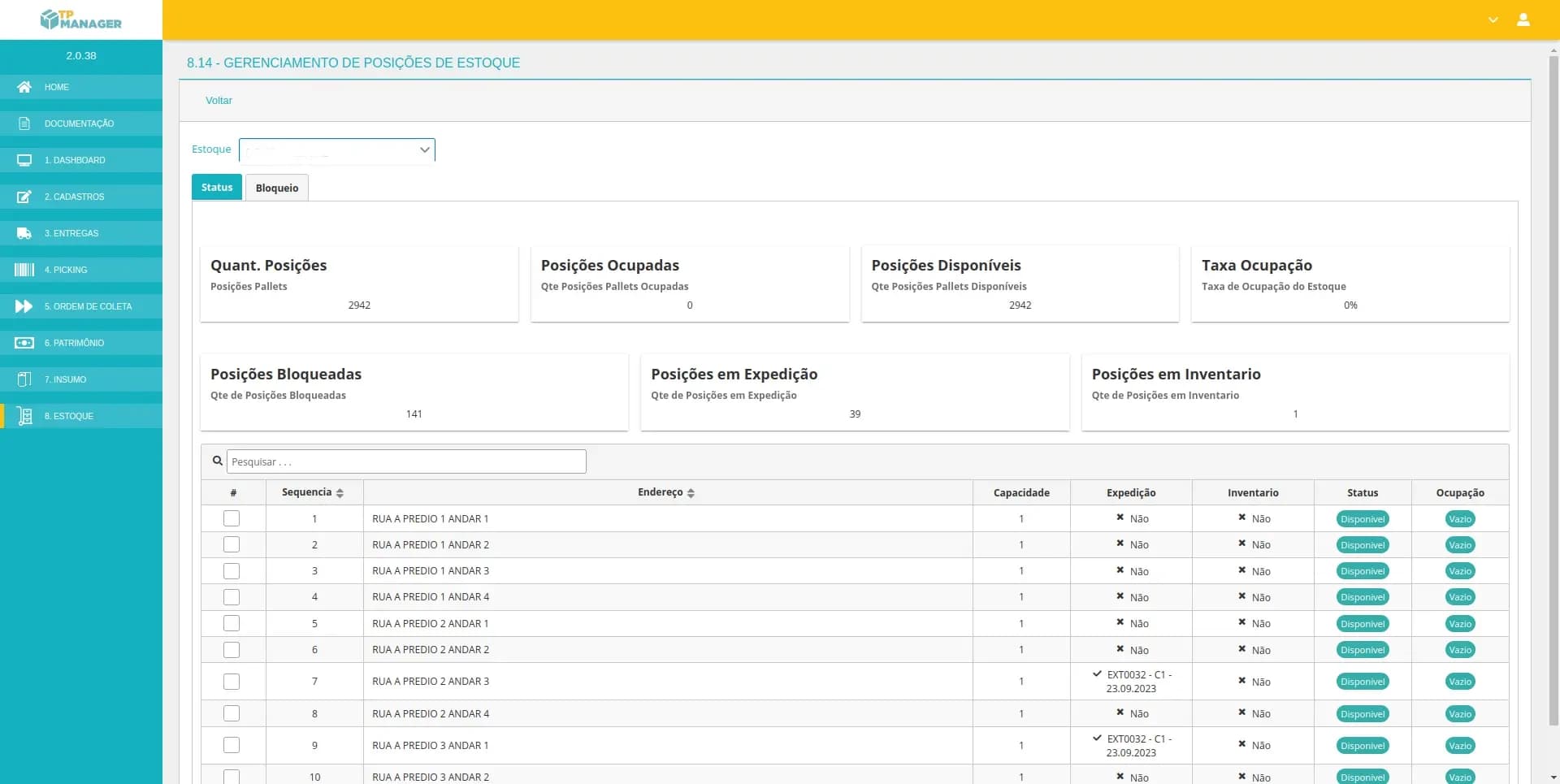
Task: Open the Cadastros edit icon
Action: (24, 197)
